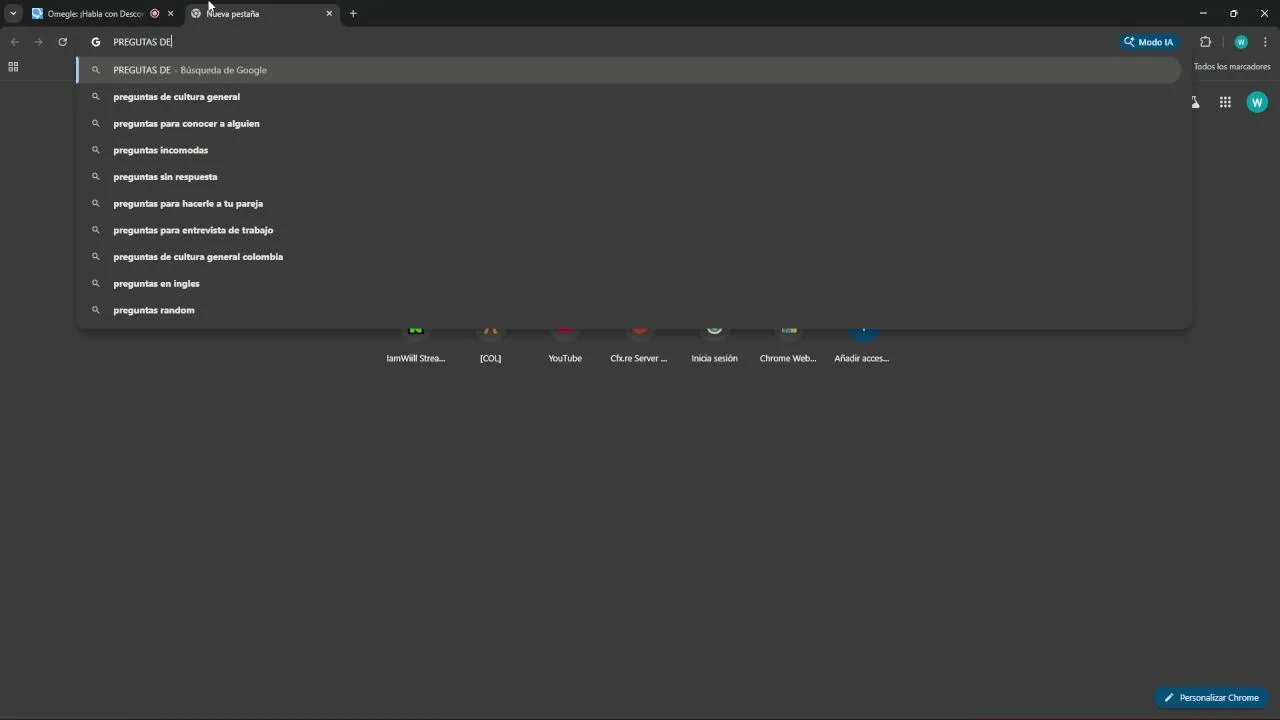Open the tab search dropdown arrow
Viewport: 1280px width, 720px height.
click(13, 13)
